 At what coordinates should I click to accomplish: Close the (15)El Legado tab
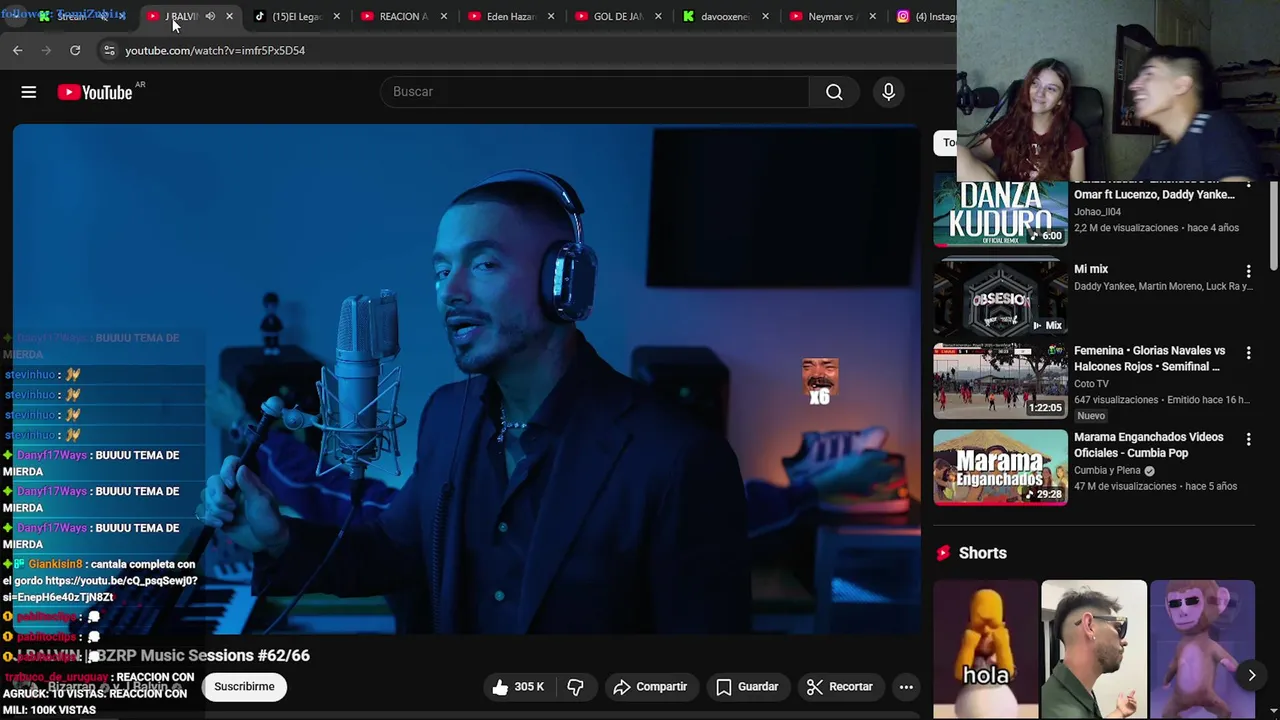[336, 16]
